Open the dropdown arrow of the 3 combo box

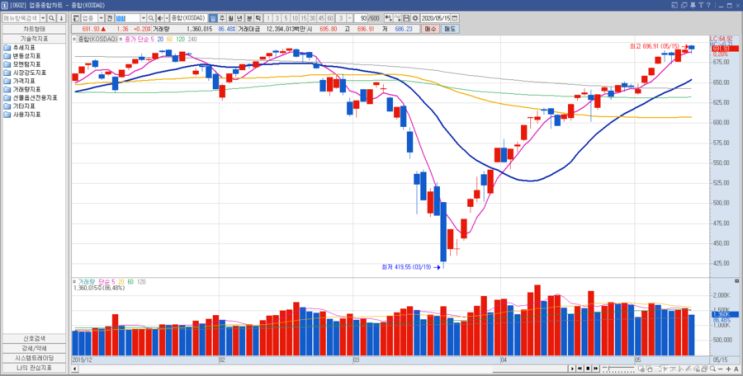(350, 18)
